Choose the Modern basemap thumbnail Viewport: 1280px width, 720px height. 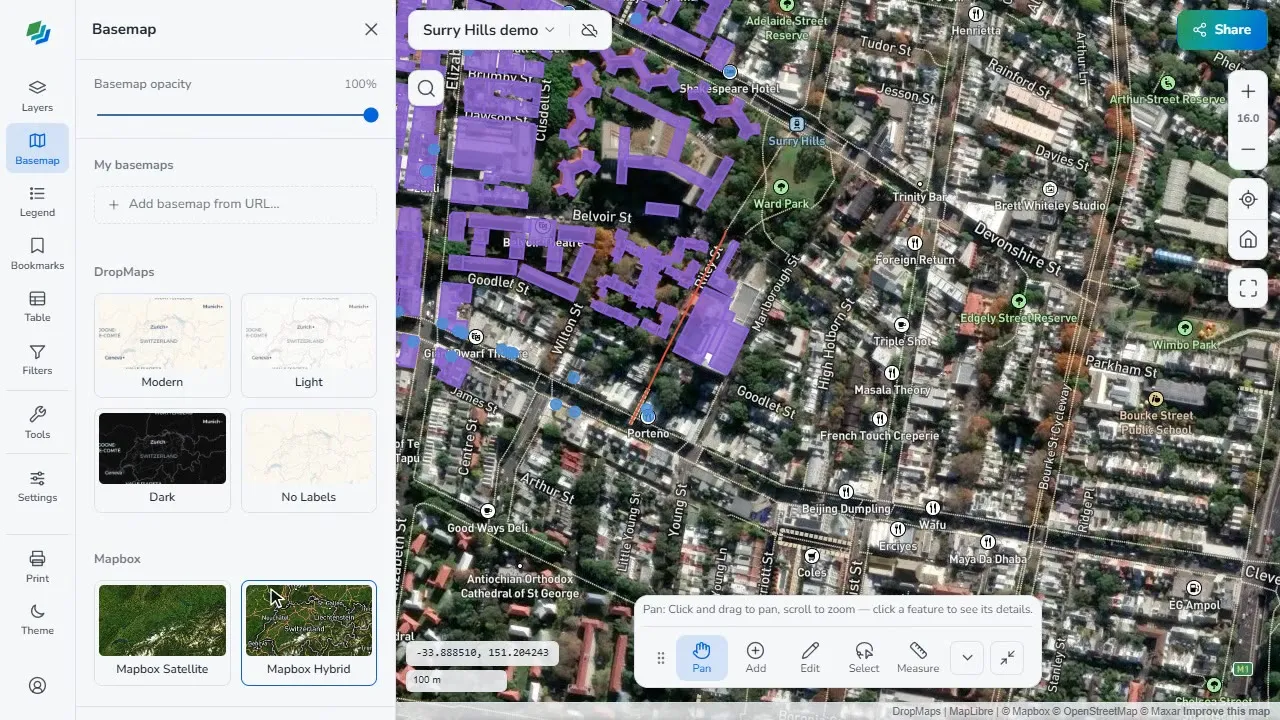click(162, 344)
